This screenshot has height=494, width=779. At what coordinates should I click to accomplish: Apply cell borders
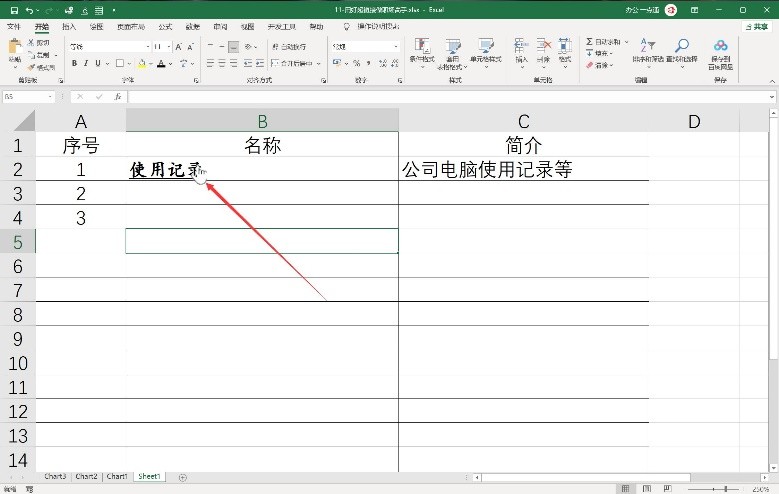coord(120,63)
